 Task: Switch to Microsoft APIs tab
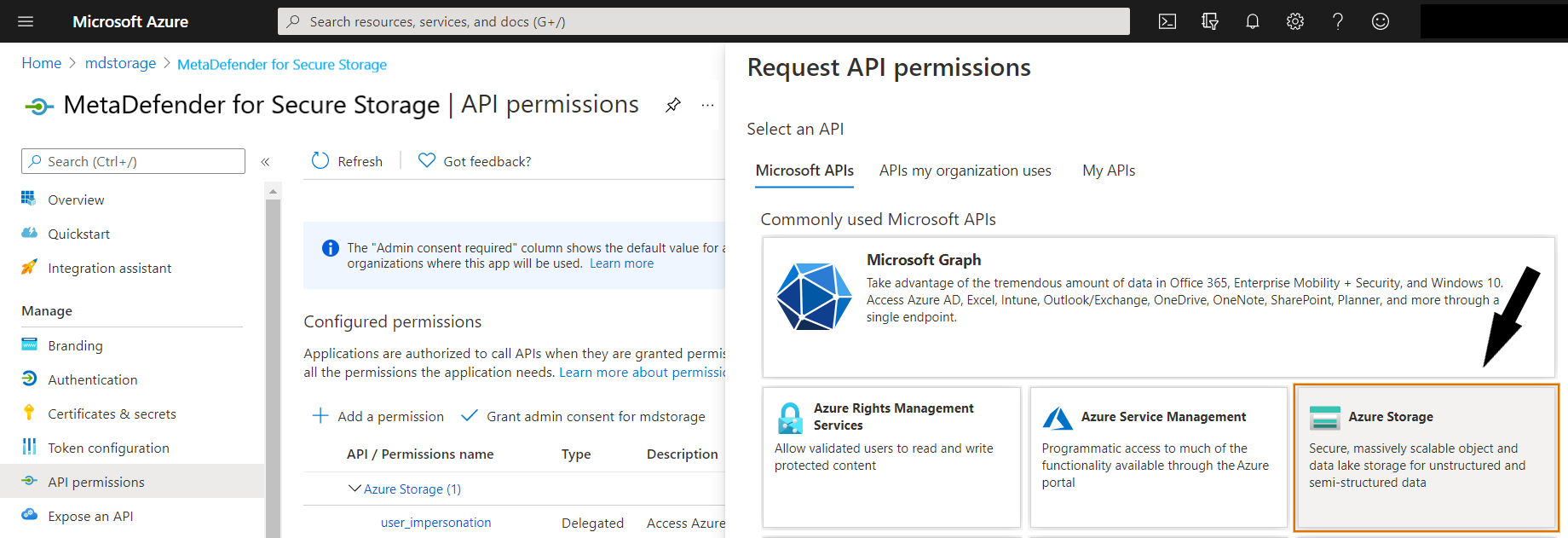point(804,171)
